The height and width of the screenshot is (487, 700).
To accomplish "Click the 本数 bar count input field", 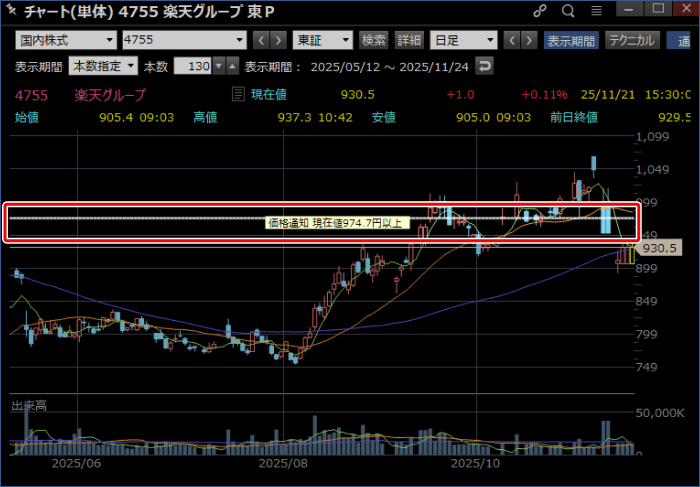I will coord(192,66).
